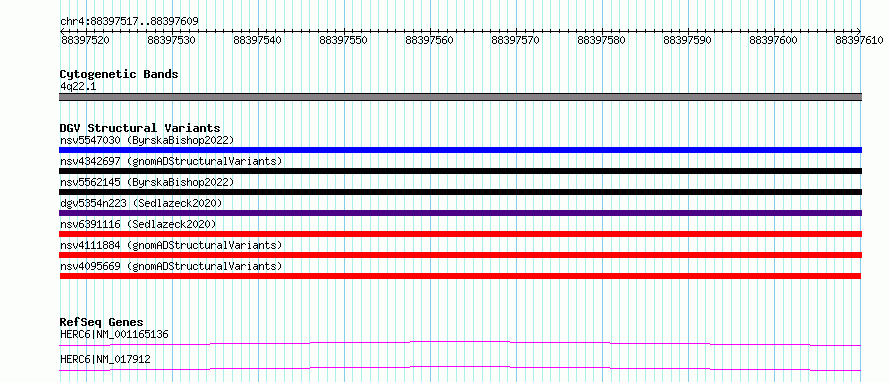Open gene label HERC6|NM_017912
Image resolution: width=890 pixels, height=382 pixels.
[105, 359]
